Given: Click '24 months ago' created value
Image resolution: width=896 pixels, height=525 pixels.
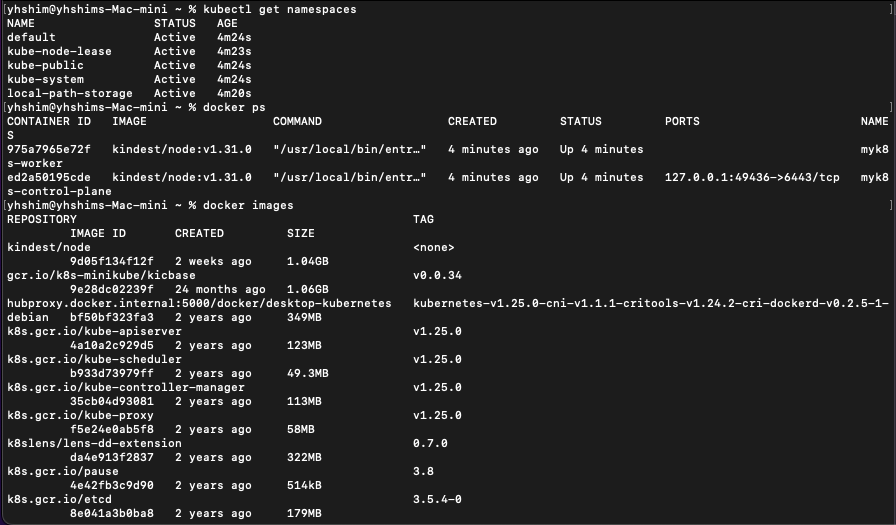Looking at the screenshot, I should coord(220,289).
